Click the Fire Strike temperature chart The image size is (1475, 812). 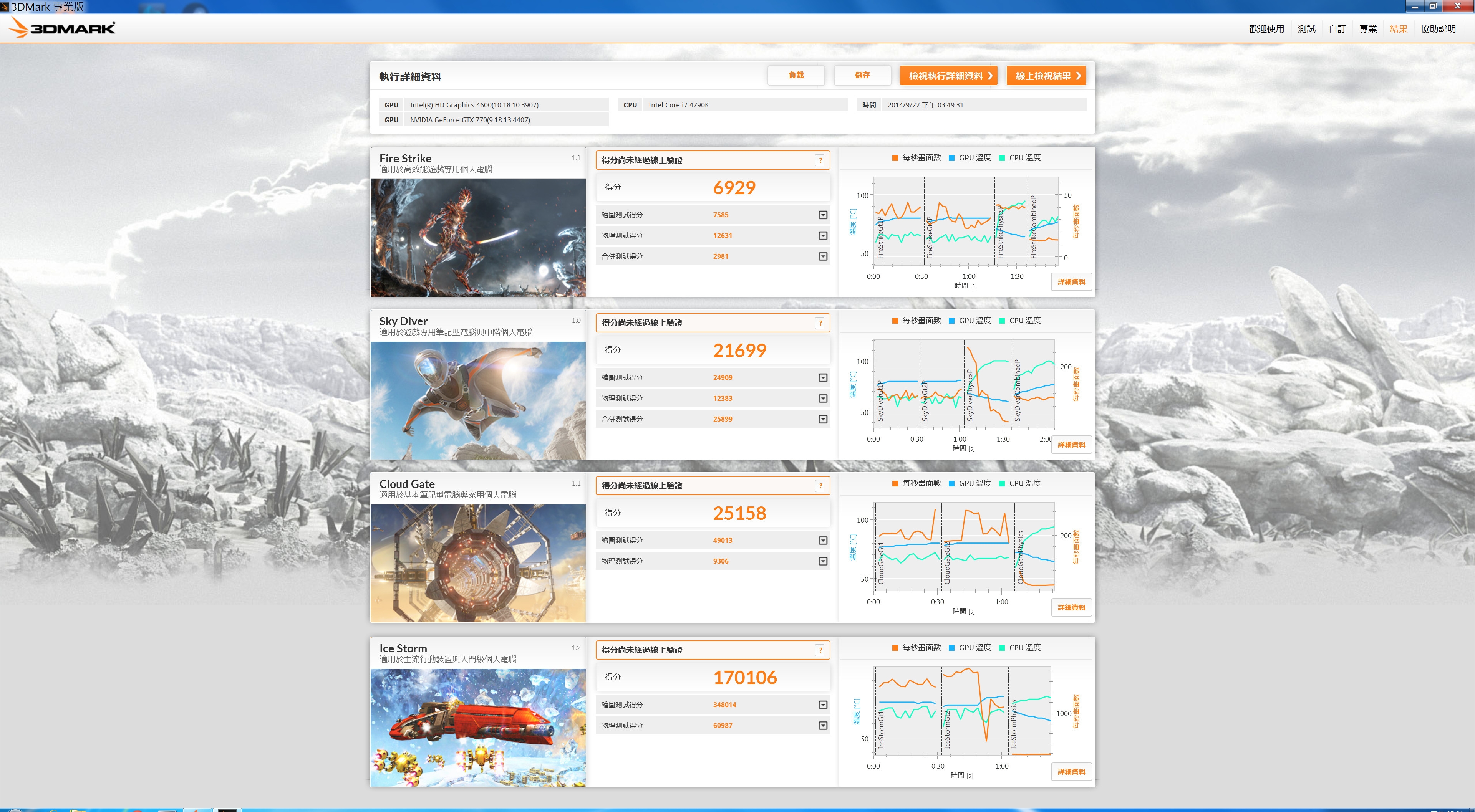966,222
